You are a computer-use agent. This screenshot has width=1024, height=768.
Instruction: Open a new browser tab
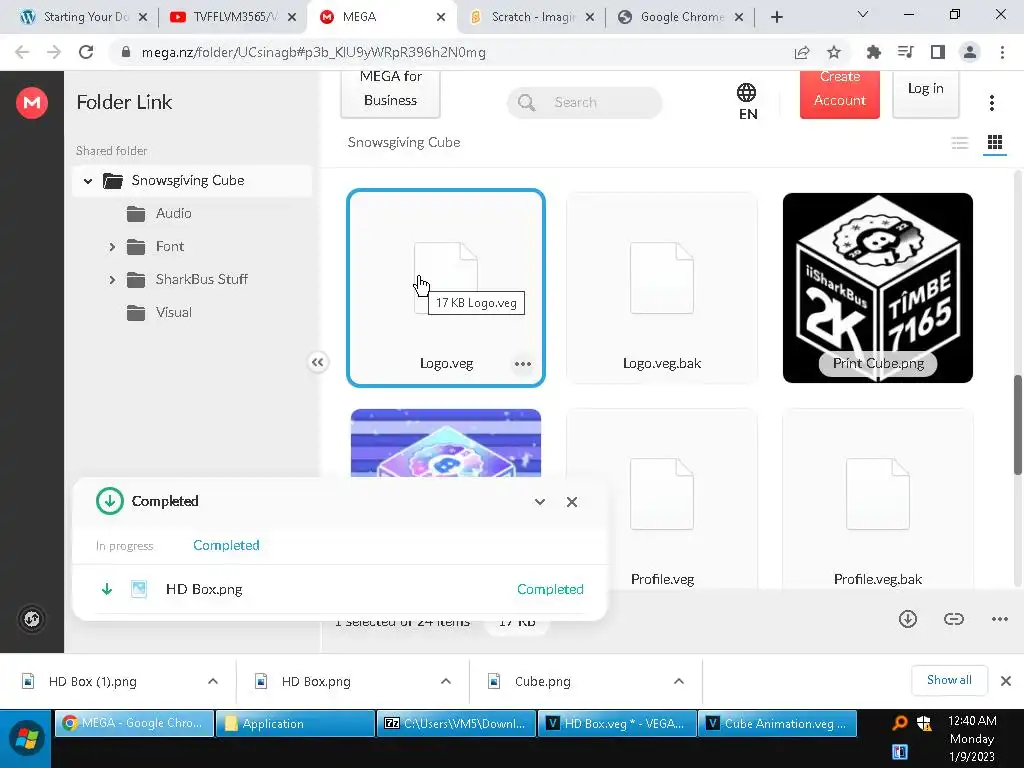point(776,17)
